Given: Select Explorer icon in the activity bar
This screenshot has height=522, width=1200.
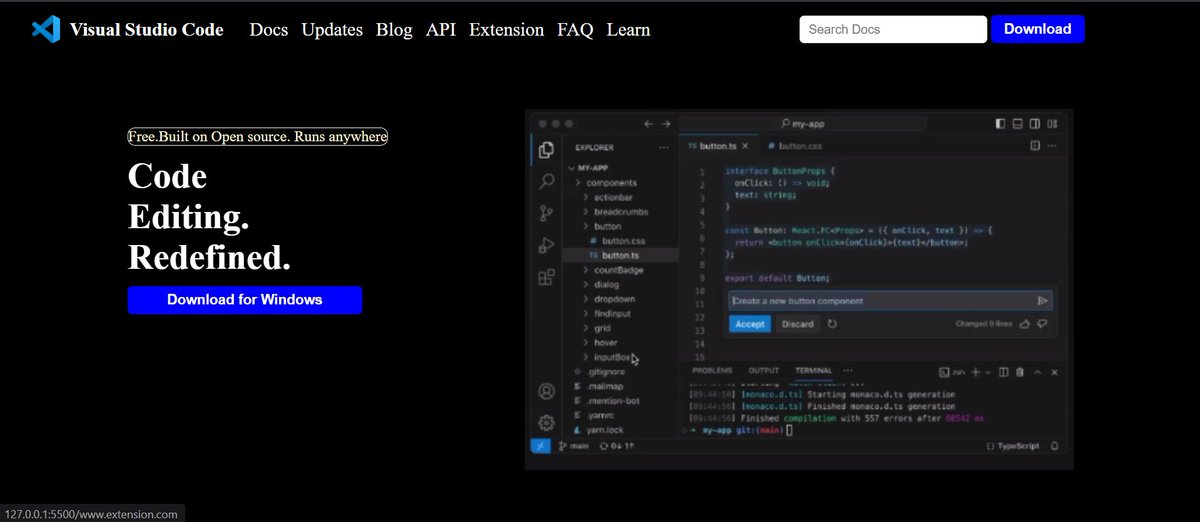Looking at the screenshot, I should click(x=547, y=151).
